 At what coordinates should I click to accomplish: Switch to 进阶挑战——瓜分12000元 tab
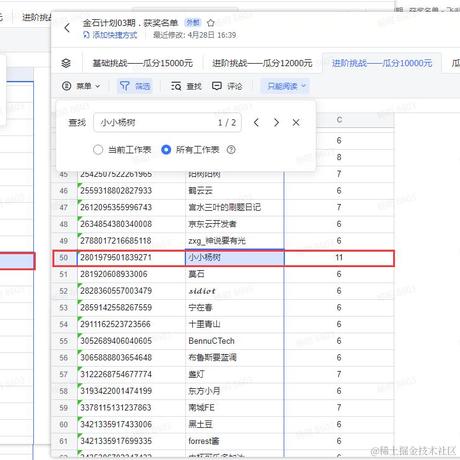pos(262,63)
